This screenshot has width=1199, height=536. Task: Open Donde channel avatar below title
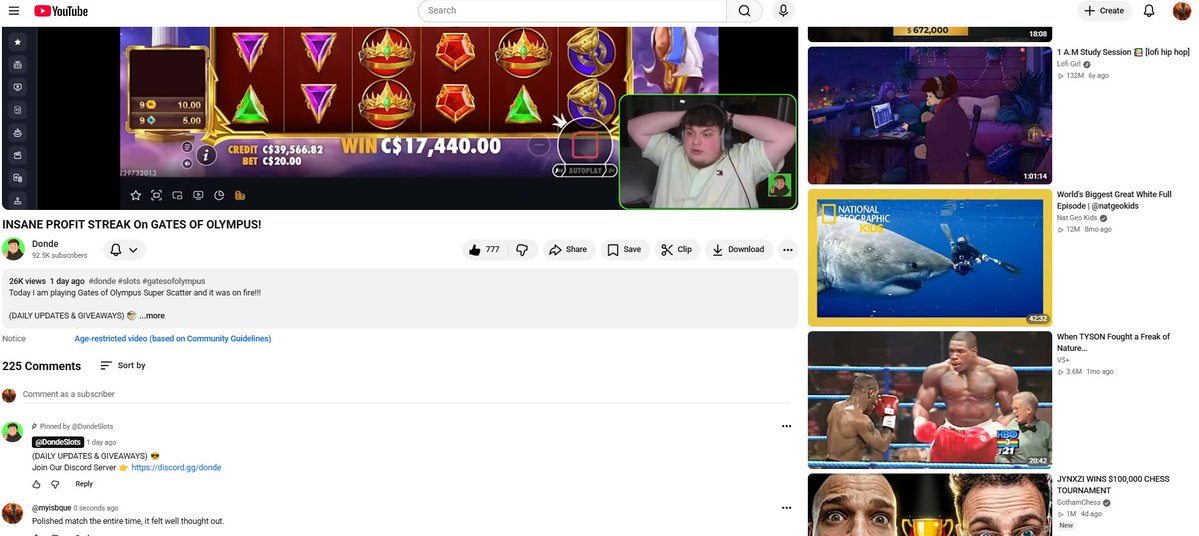click(x=13, y=249)
